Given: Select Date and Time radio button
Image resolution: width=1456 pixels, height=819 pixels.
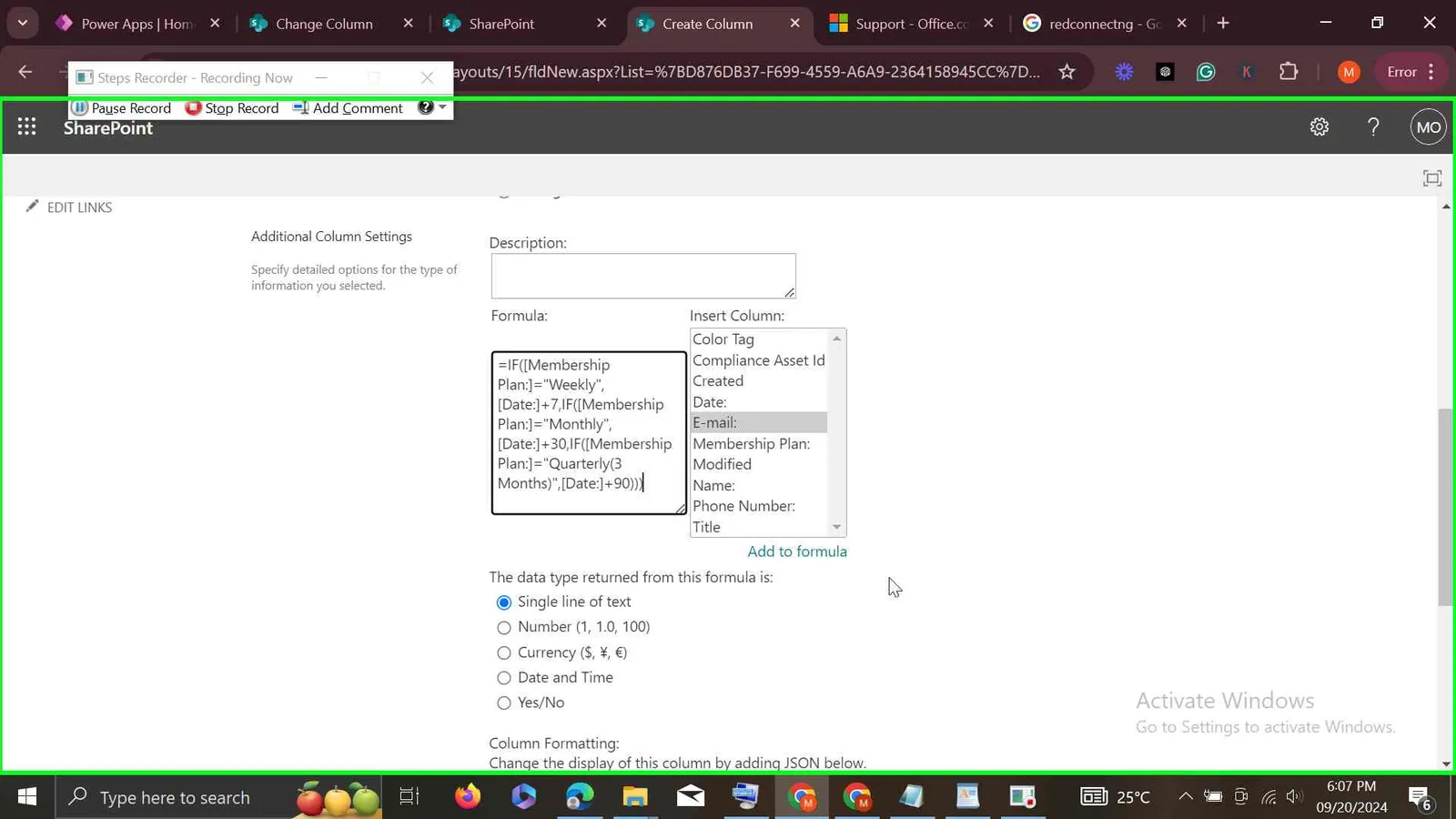Looking at the screenshot, I should [504, 678].
